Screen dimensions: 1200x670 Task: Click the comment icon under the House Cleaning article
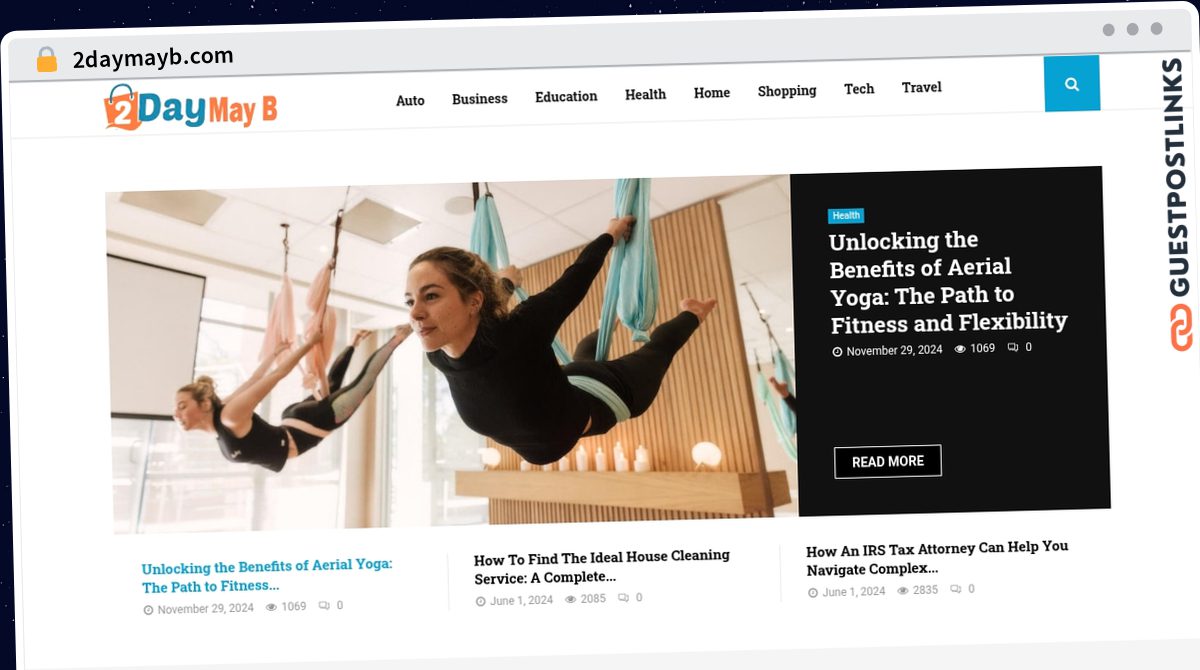(624, 598)
